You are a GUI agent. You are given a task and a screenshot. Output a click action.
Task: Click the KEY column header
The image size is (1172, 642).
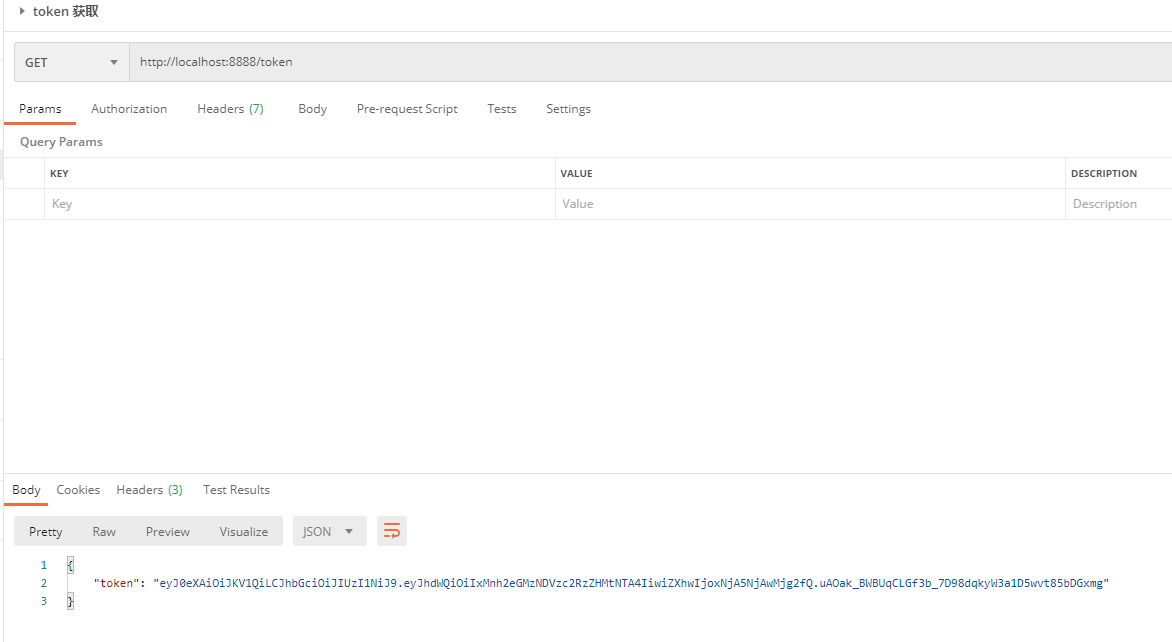[x=59, y=173]
